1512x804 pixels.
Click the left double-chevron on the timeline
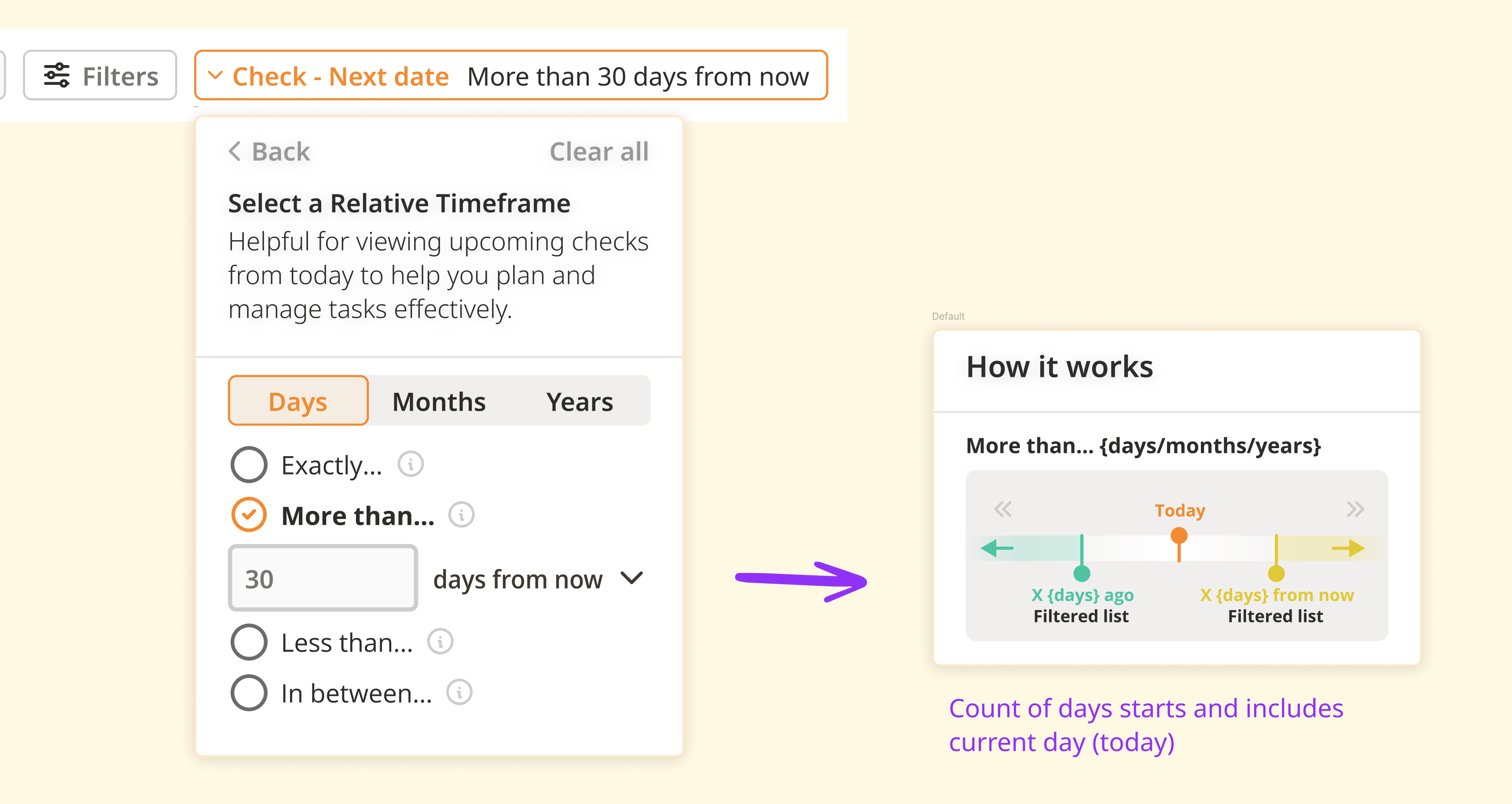click(1002, 509)
